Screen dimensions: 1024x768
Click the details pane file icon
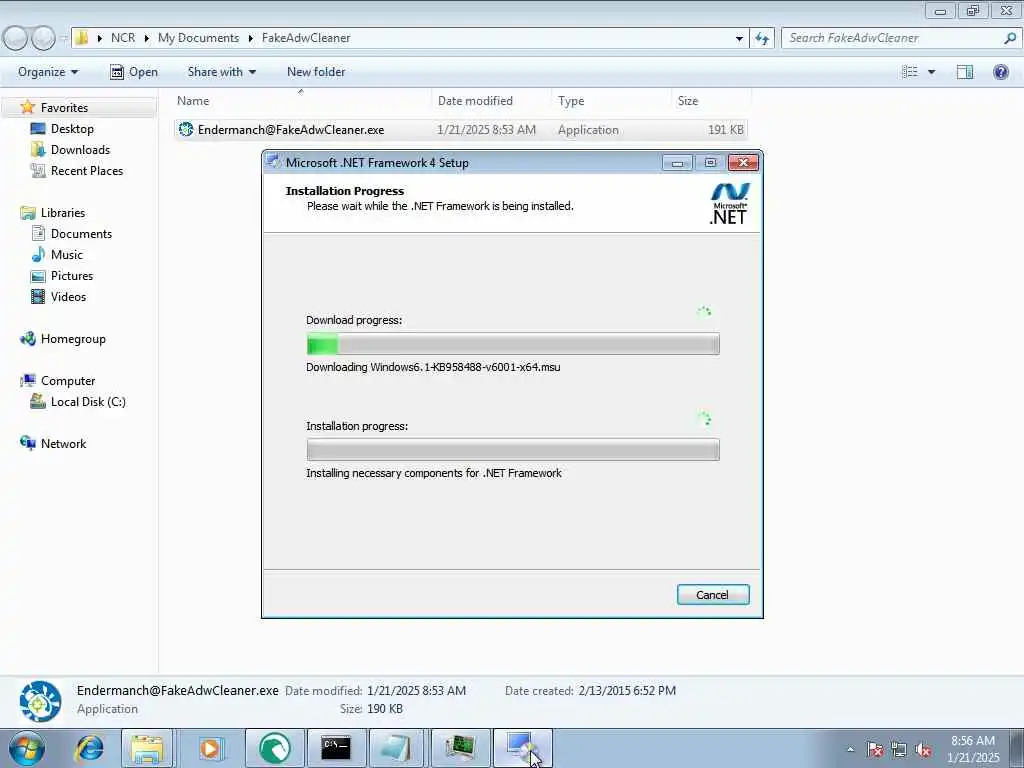click(40, 701)
